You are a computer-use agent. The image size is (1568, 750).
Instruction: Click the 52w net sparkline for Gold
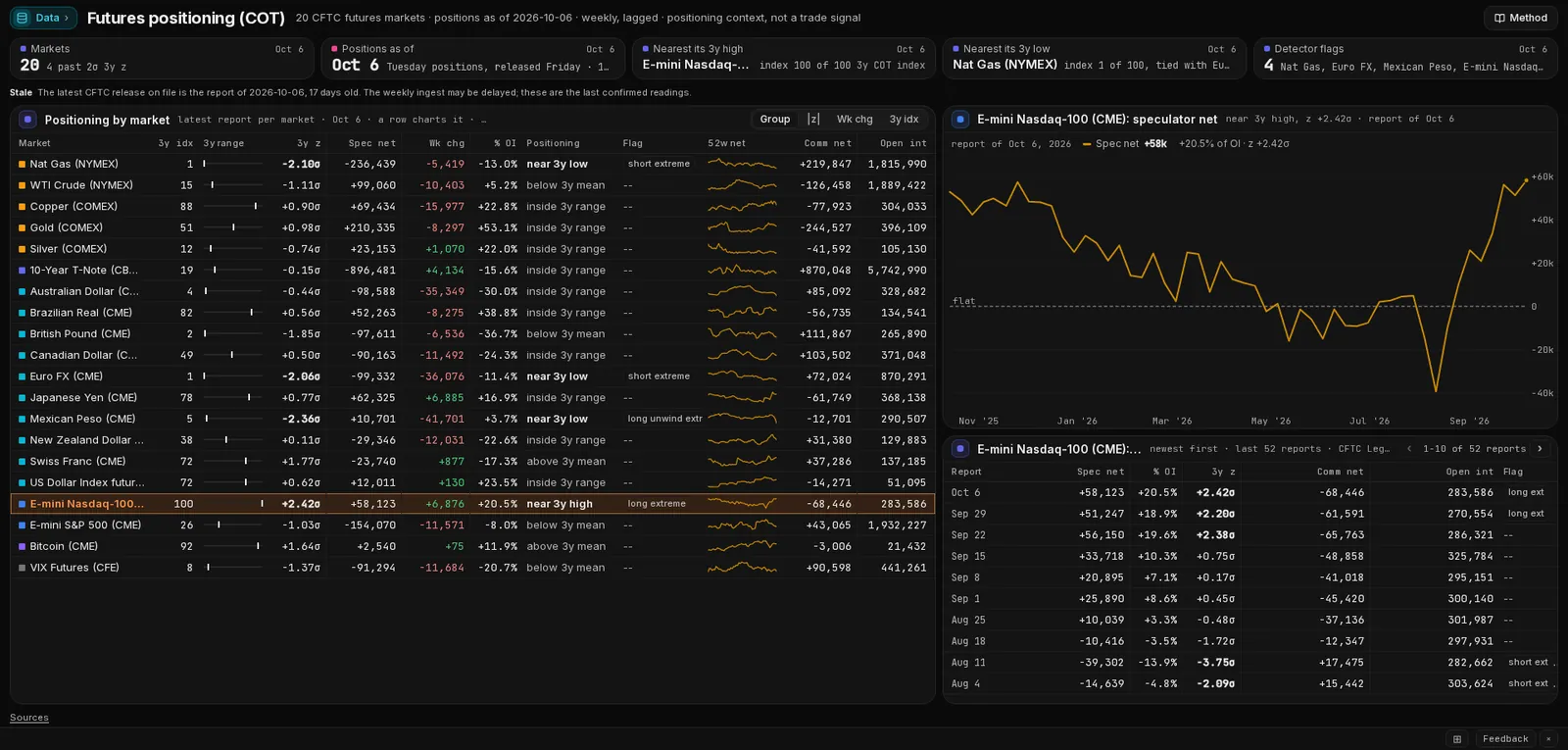point(742,227)
